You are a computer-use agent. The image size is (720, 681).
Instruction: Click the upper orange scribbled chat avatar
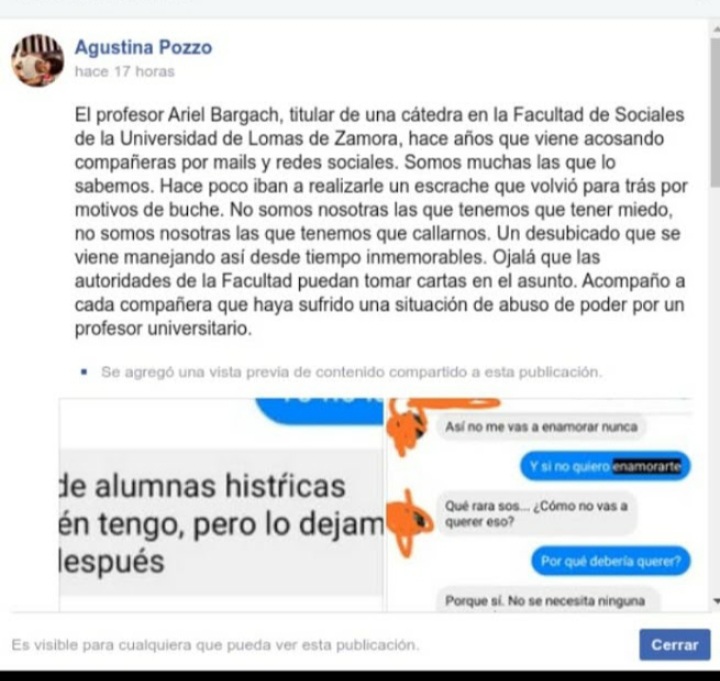(x=408, y=427)
